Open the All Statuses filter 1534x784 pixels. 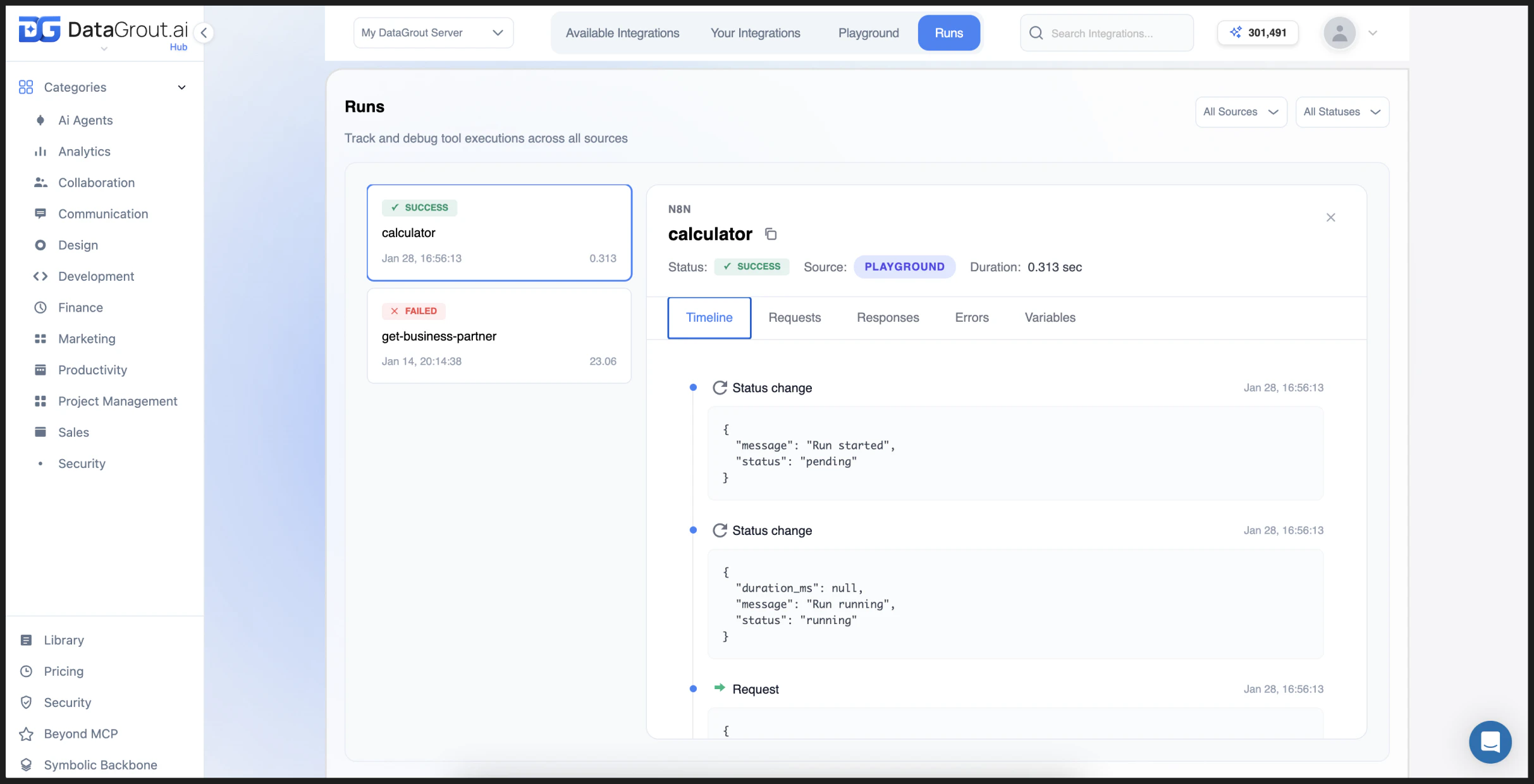(x=1342, y=111)
